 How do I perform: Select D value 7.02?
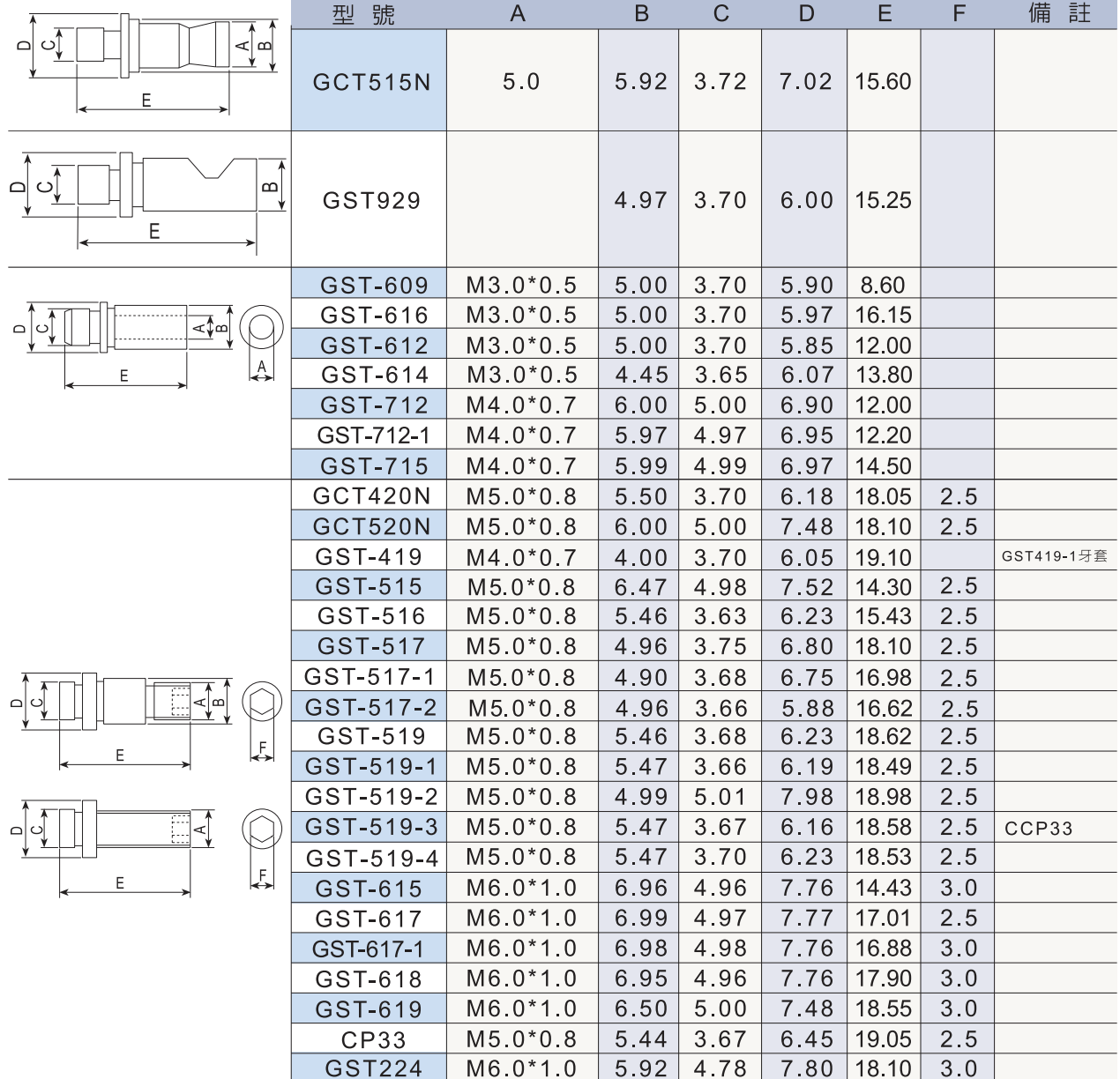806,81
